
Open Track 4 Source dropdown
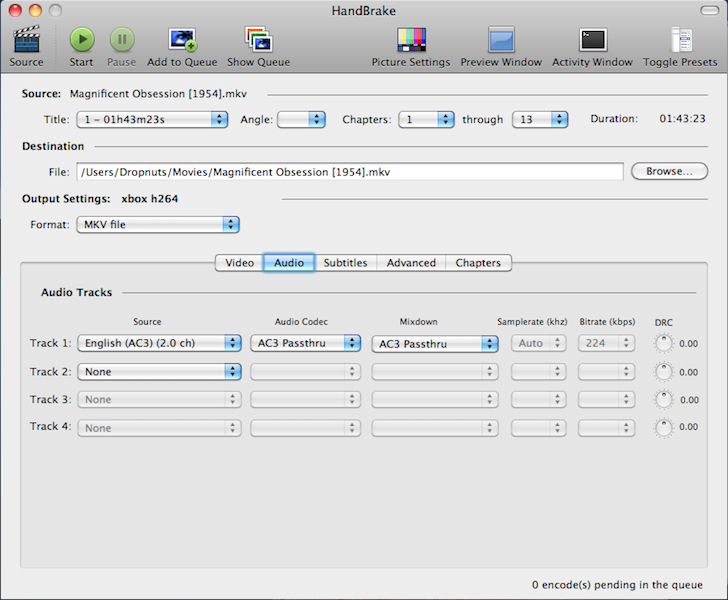[159, 428]
